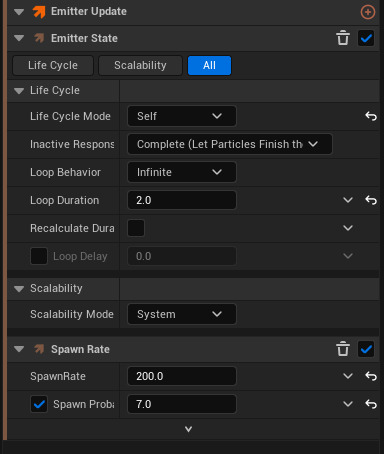Reset Loop Duration to default
The width and height of the screenshot is (384, 454).
point(371,200)
